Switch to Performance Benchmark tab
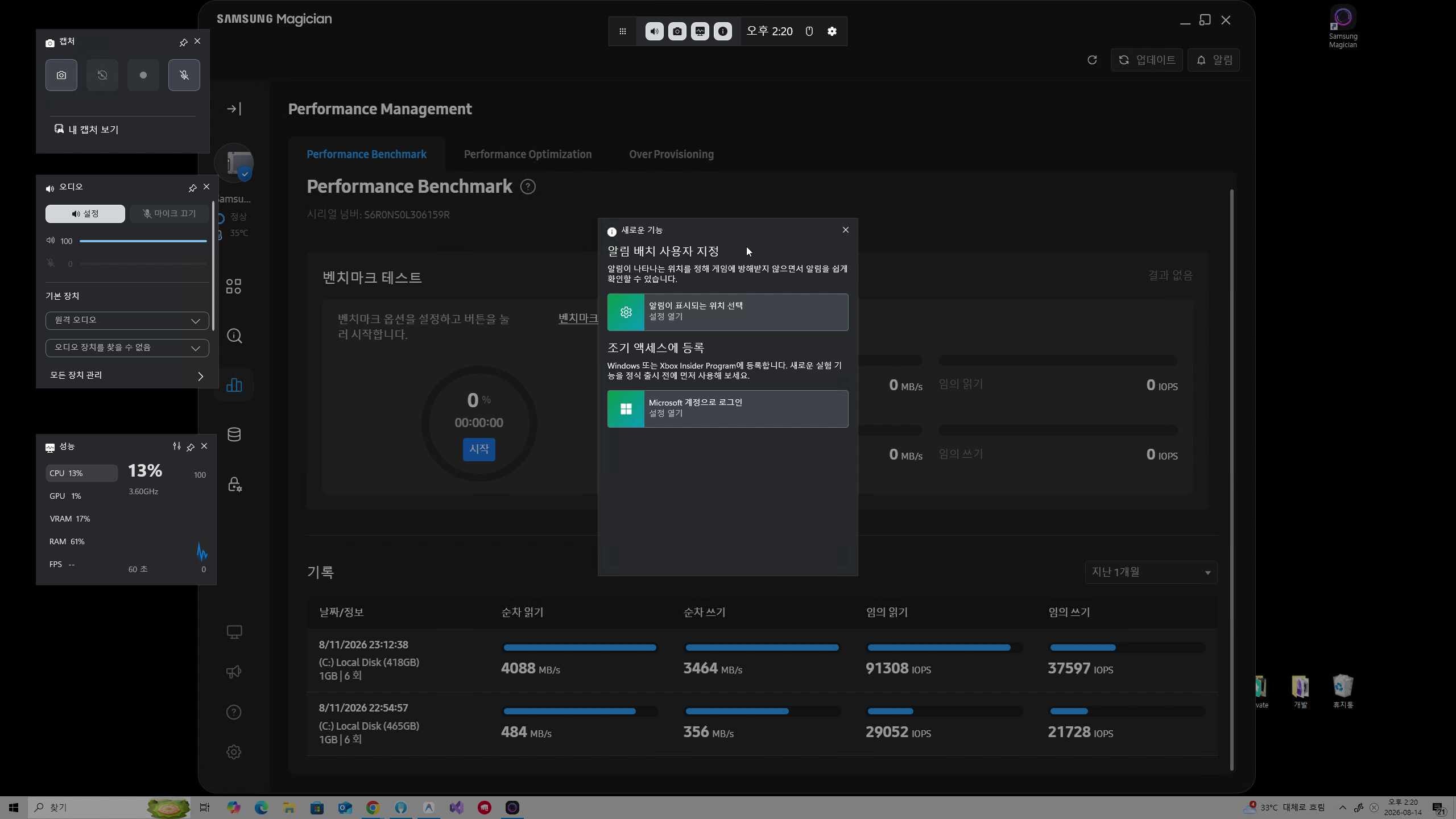Screen dimensions: 1456x819 coord(366,154)
